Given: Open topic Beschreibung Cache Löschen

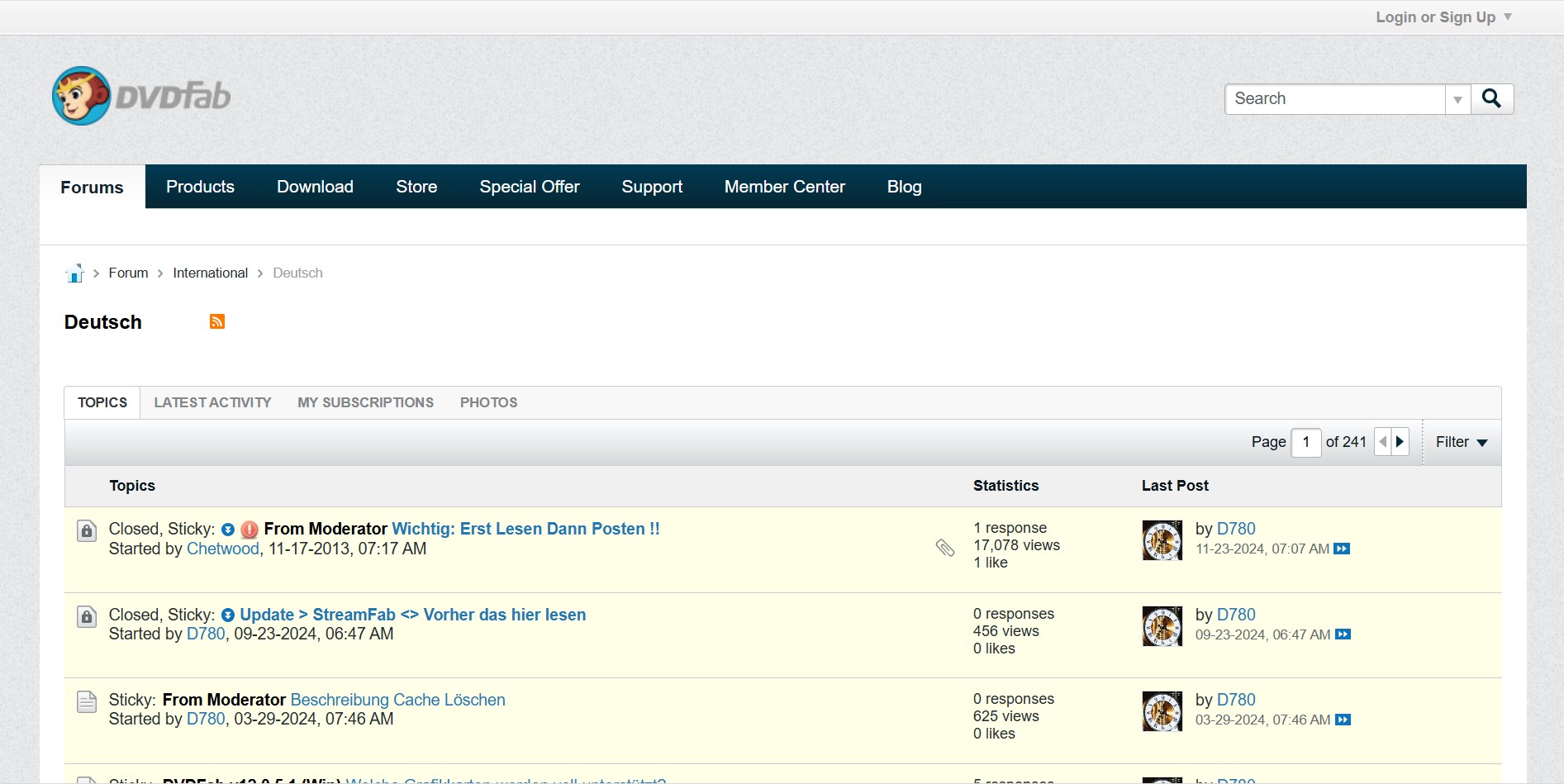Looking at the screenshot, I should tap(397, 700).
